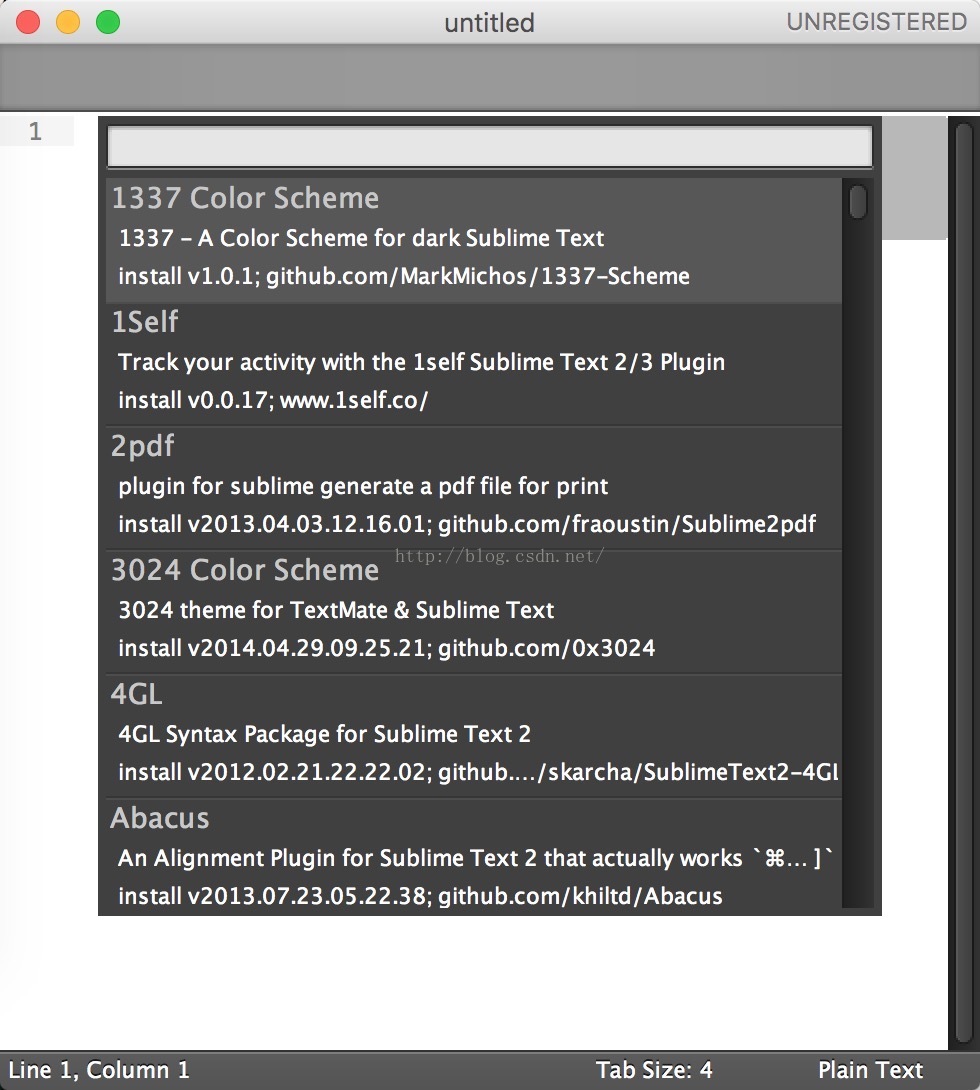This screenshot has width=980, height=1090.
Task: Choose the 4GL syntax package
Action: 473,736
